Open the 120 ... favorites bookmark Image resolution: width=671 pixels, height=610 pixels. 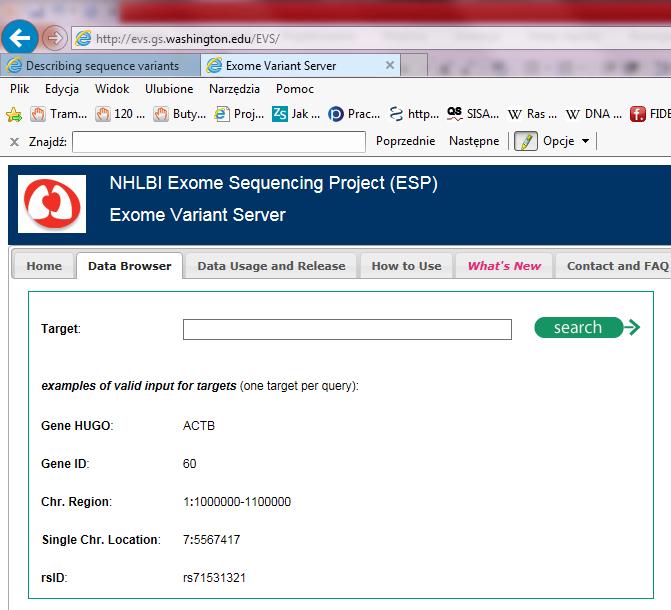[120, 114]
